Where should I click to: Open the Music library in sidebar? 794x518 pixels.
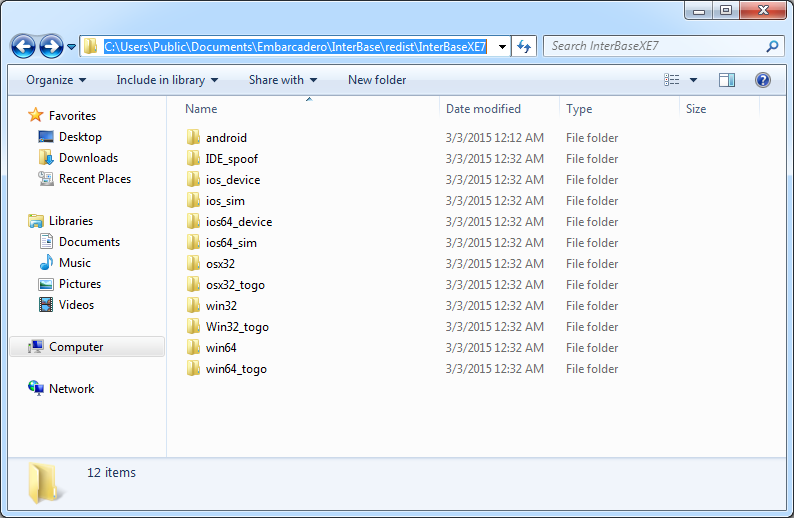point(74,263)
